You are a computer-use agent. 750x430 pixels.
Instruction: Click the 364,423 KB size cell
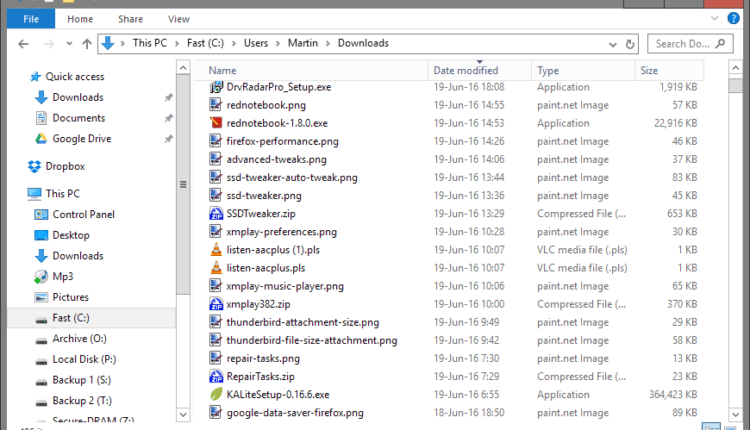pos(673,395)
